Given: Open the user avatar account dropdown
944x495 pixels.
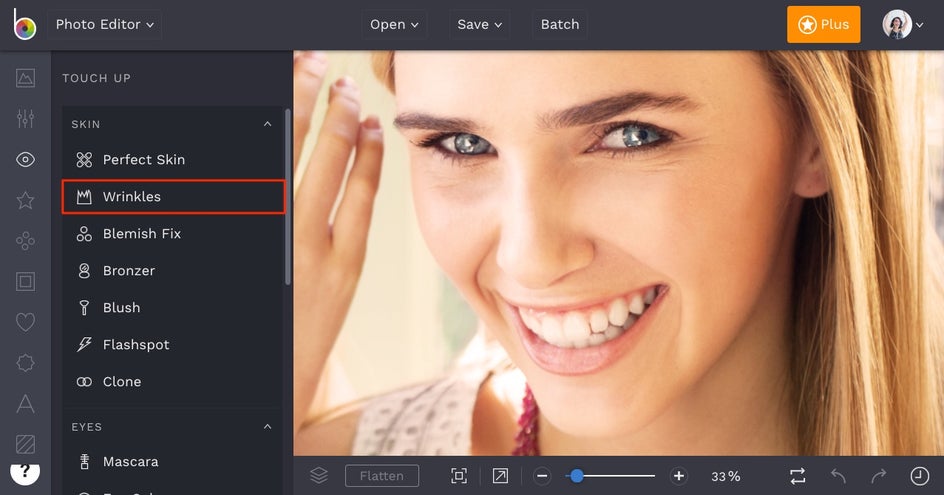Looking at the screenshot, I should [902, 25].
